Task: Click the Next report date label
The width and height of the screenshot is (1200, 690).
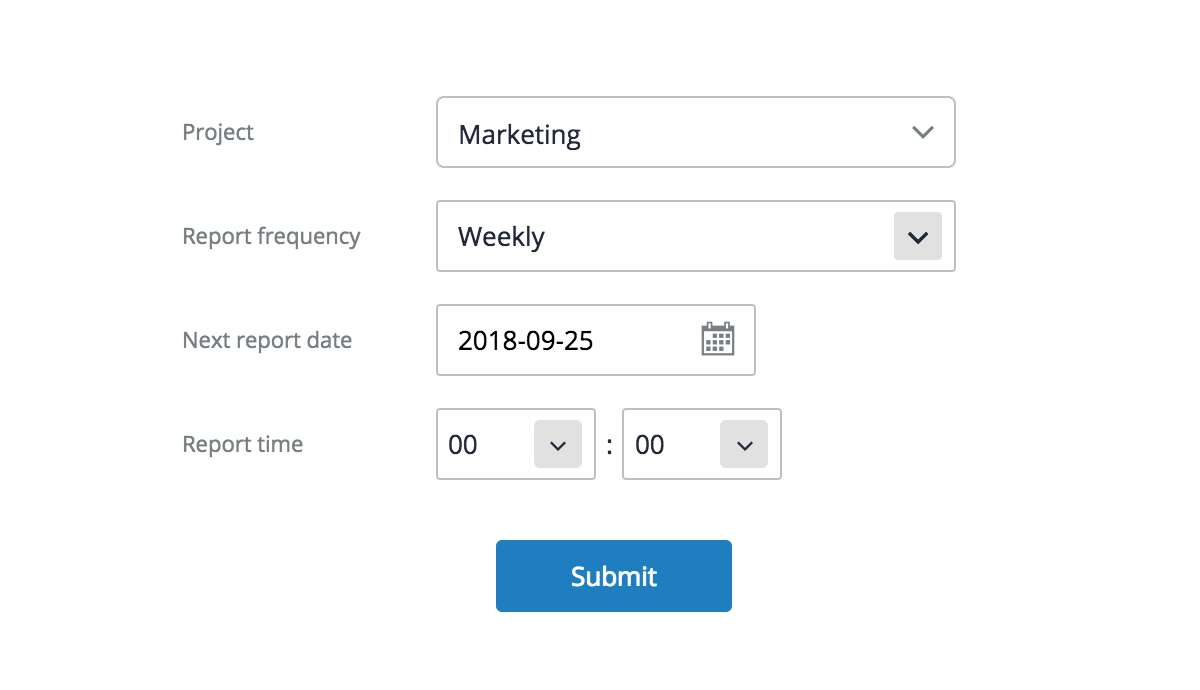Action: point(267,340)
